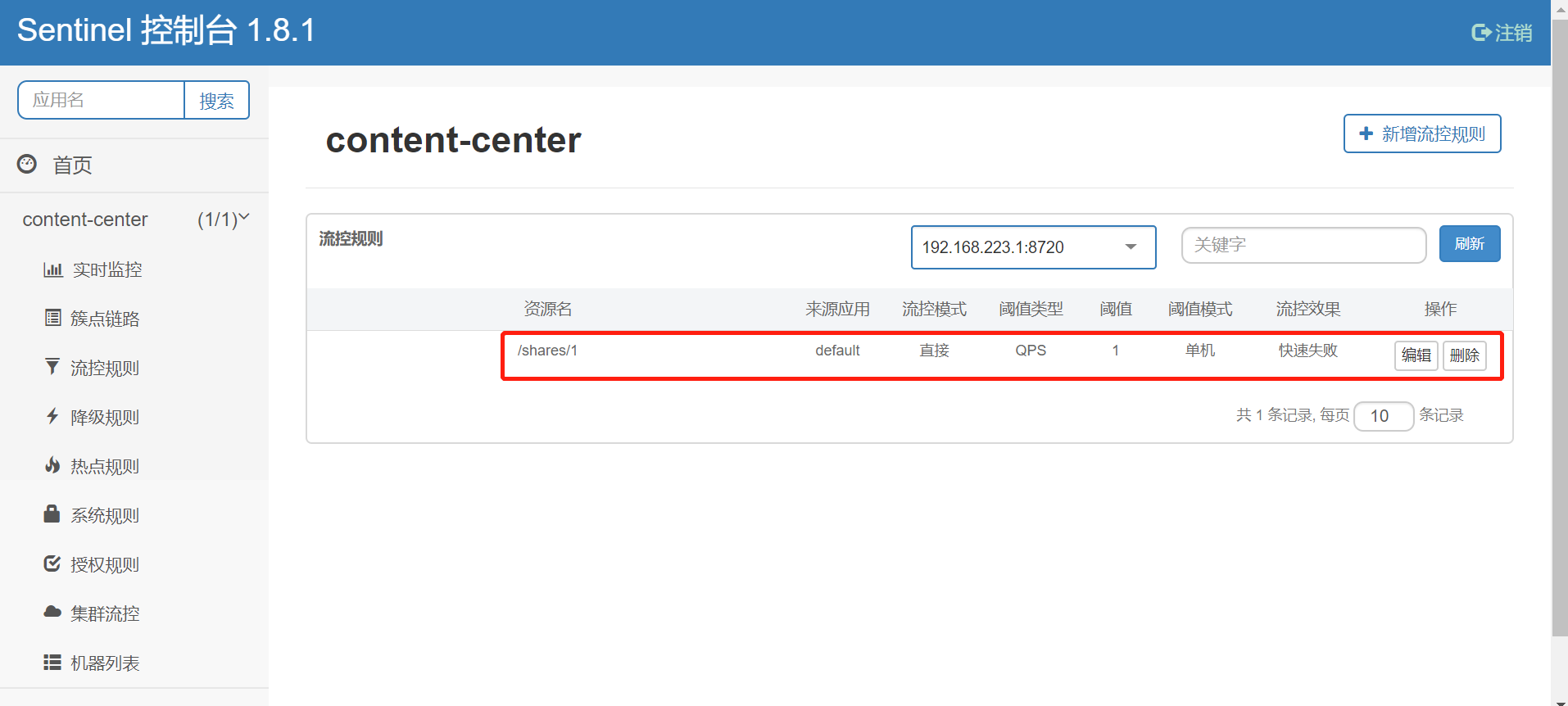1568x706 pixels.
Task: Go to 簇点链路 menu item
Action: (x=105, y=319)
